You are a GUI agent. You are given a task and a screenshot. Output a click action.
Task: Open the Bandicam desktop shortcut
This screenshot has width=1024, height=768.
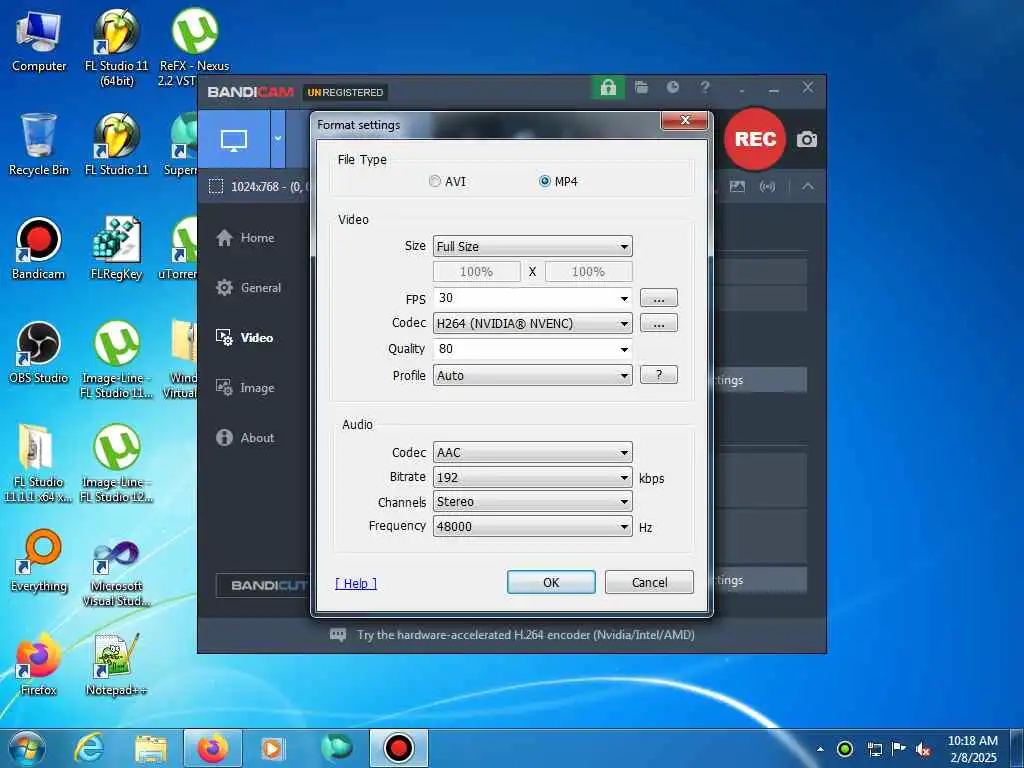(x=39, y=249)
